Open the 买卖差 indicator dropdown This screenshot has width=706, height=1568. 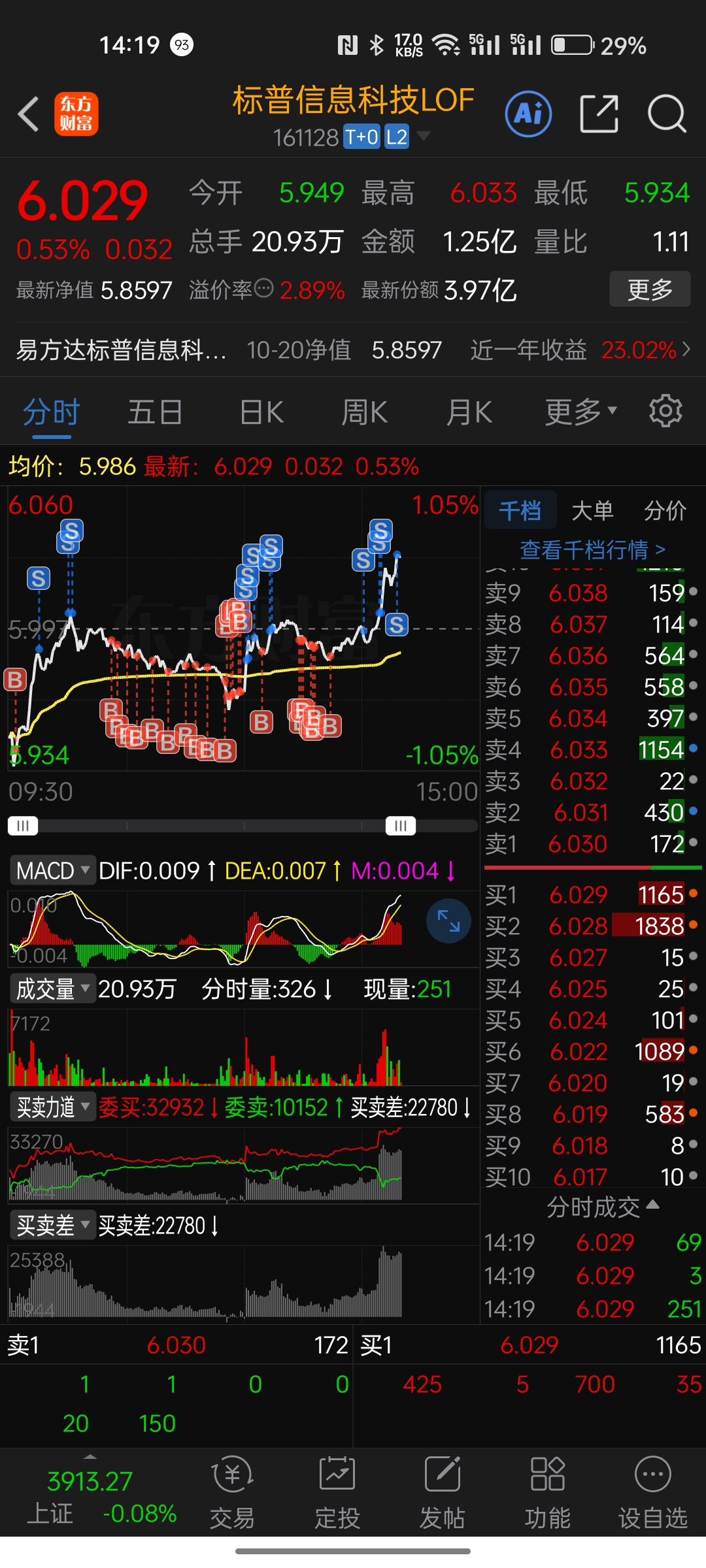[x=52, y=1225]
